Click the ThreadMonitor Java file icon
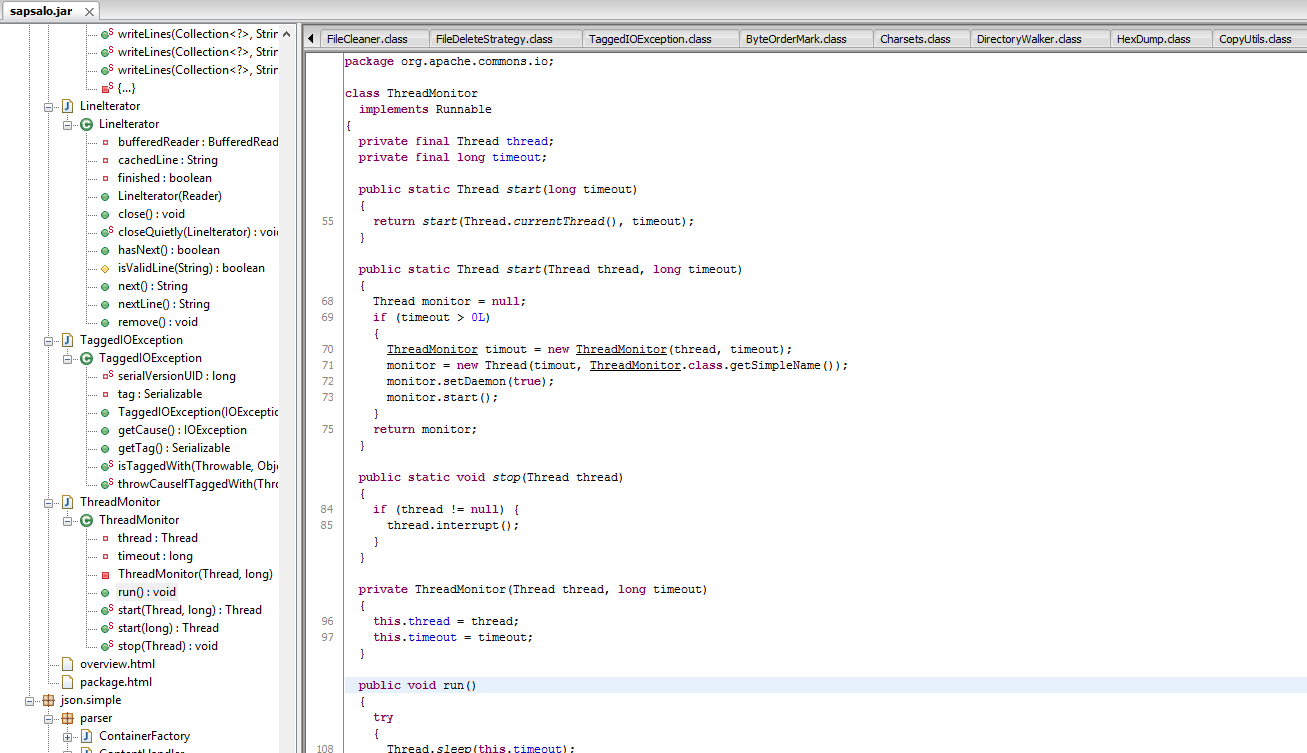Image resolution: width=1307 pixels, height=753 pixels. pos(67,502)
